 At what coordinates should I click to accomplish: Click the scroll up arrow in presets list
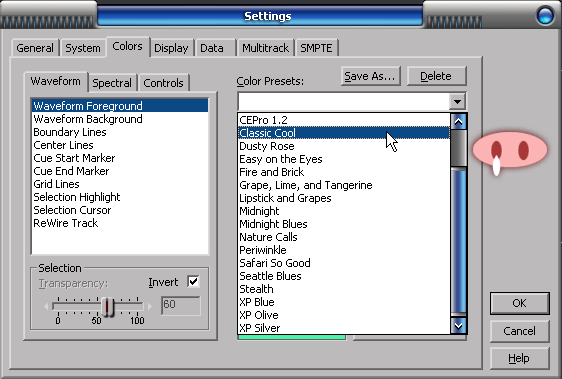[x=458, y=122]
